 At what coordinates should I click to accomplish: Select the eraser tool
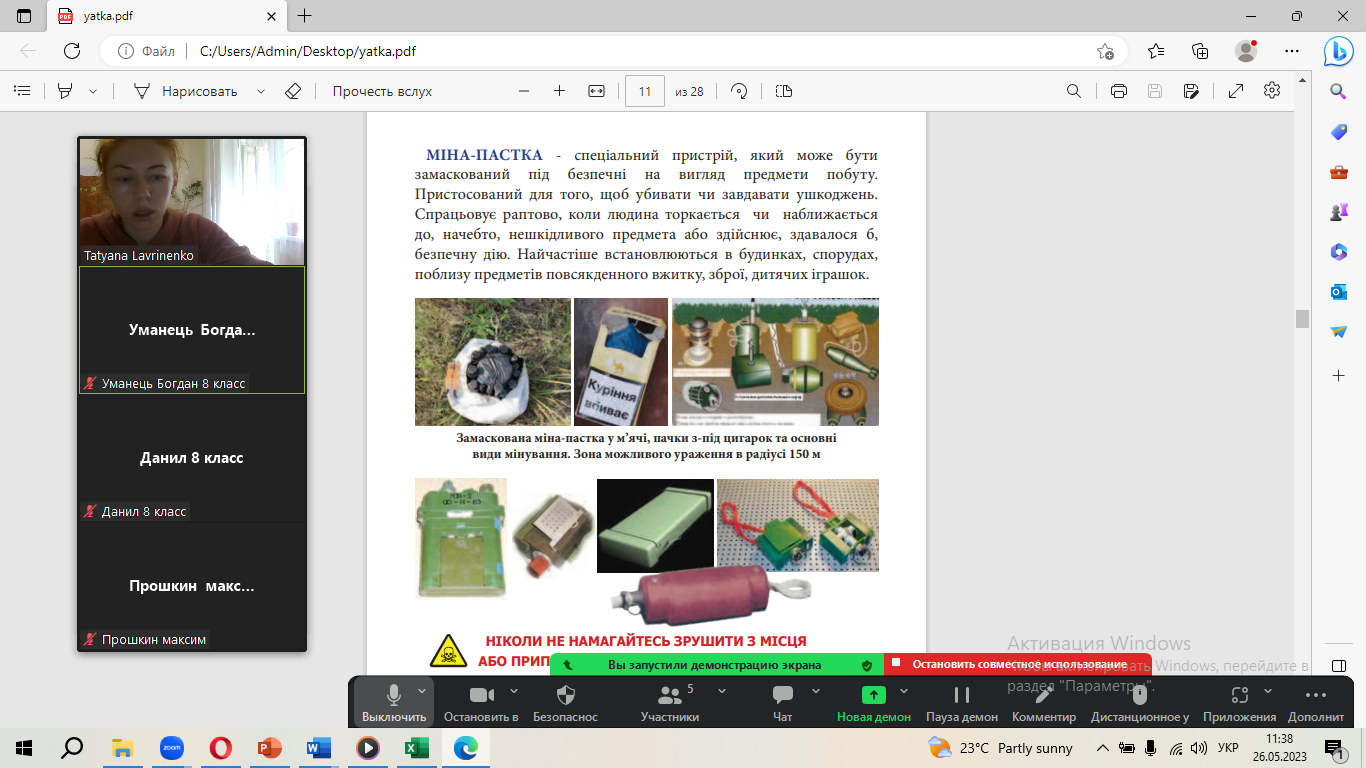[292, 91]
